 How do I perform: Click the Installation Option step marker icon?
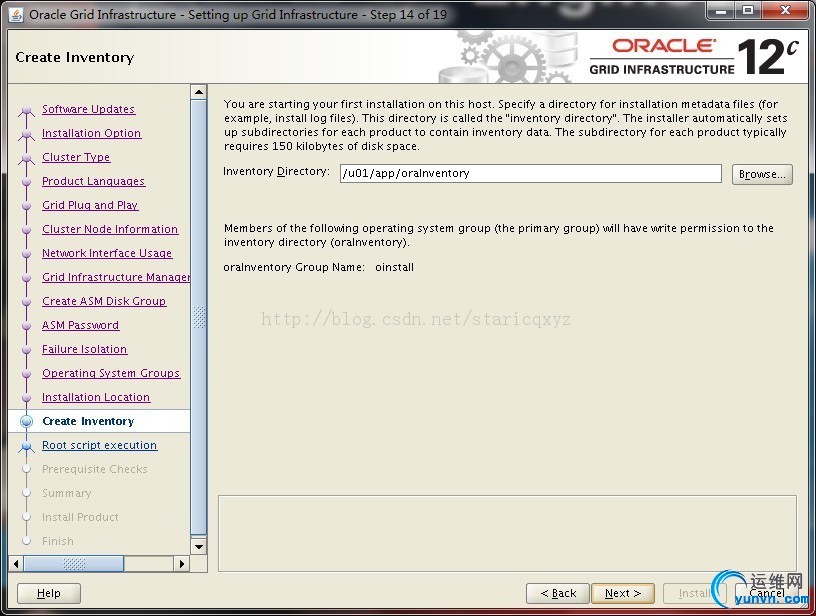27,134
